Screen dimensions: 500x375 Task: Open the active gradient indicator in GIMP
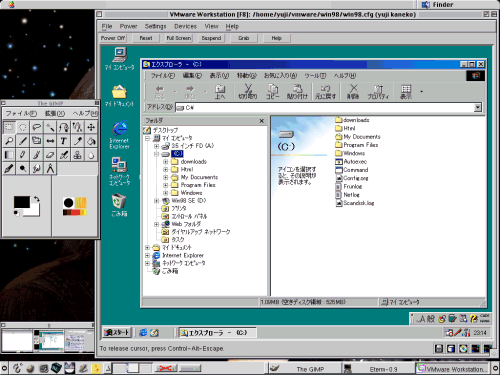click(75, 212)
